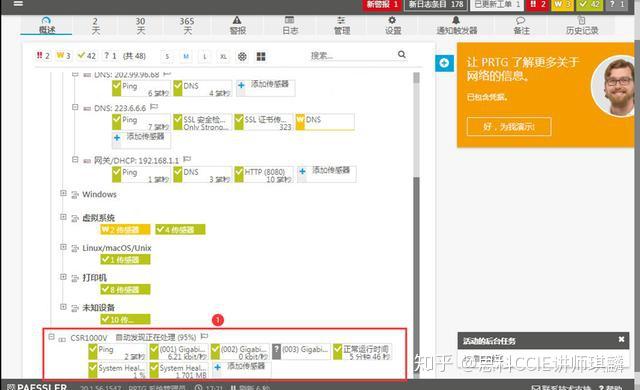Click green 4 传感器 badge under 虚拟系统
Image resolution: width=640 pixels, height=390 pixels.
pyautogui.click(x=180, y=229)
